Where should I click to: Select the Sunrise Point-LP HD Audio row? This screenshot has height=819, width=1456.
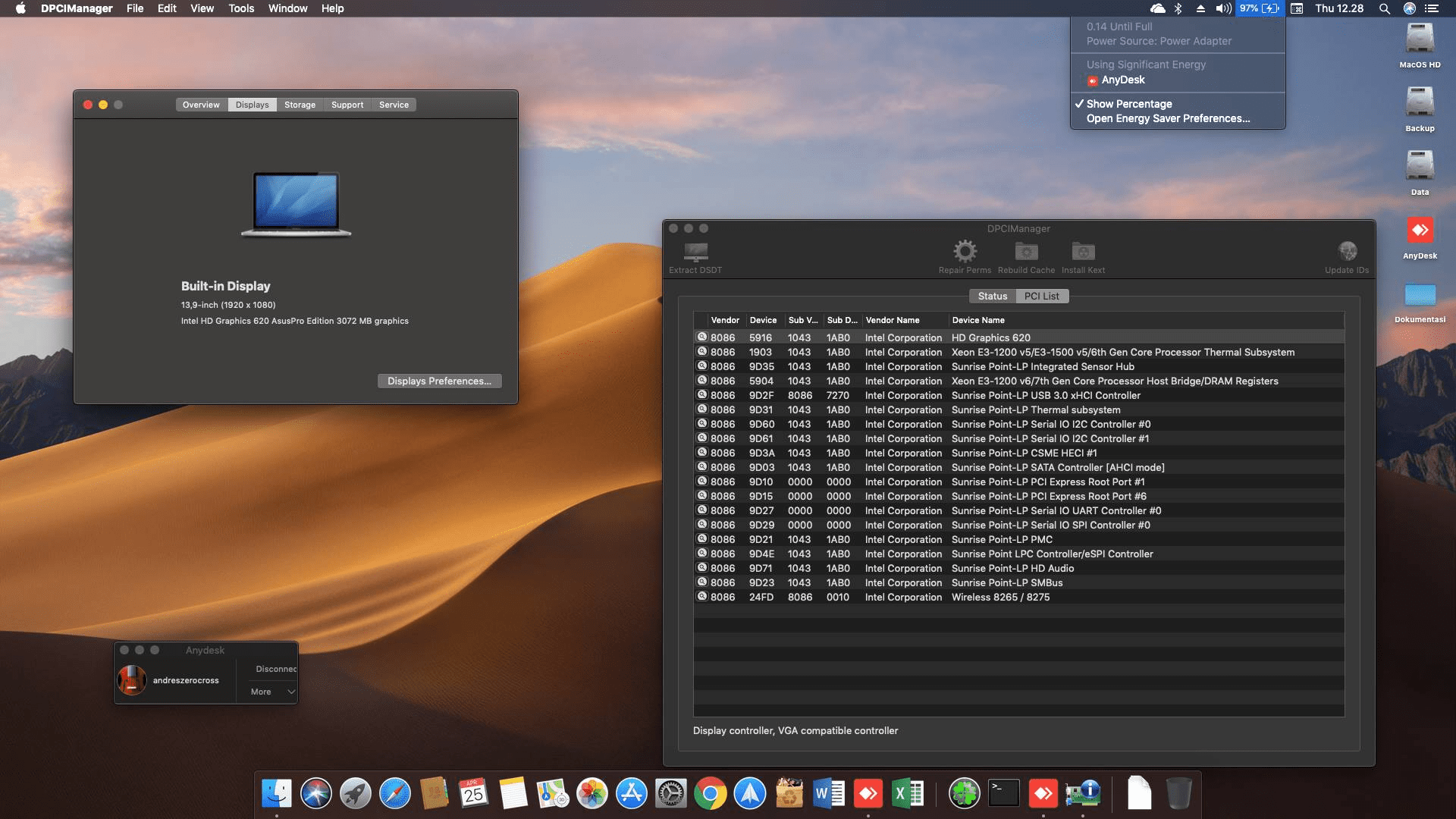click(1018, 568)
